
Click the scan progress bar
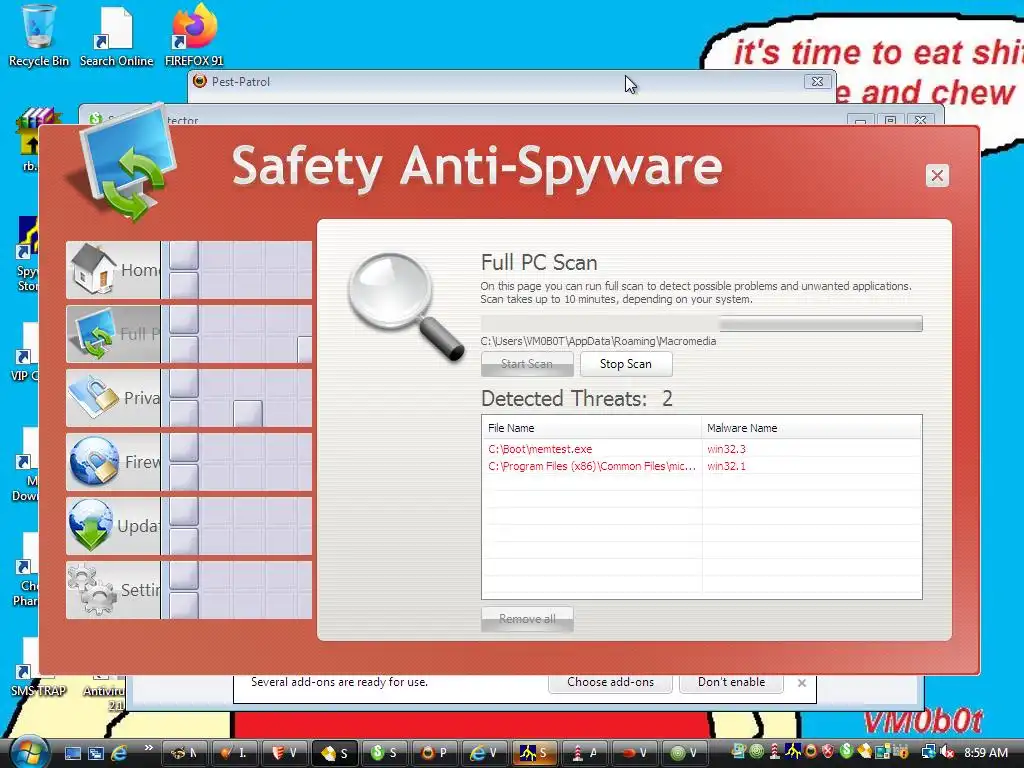pos(701,323)
